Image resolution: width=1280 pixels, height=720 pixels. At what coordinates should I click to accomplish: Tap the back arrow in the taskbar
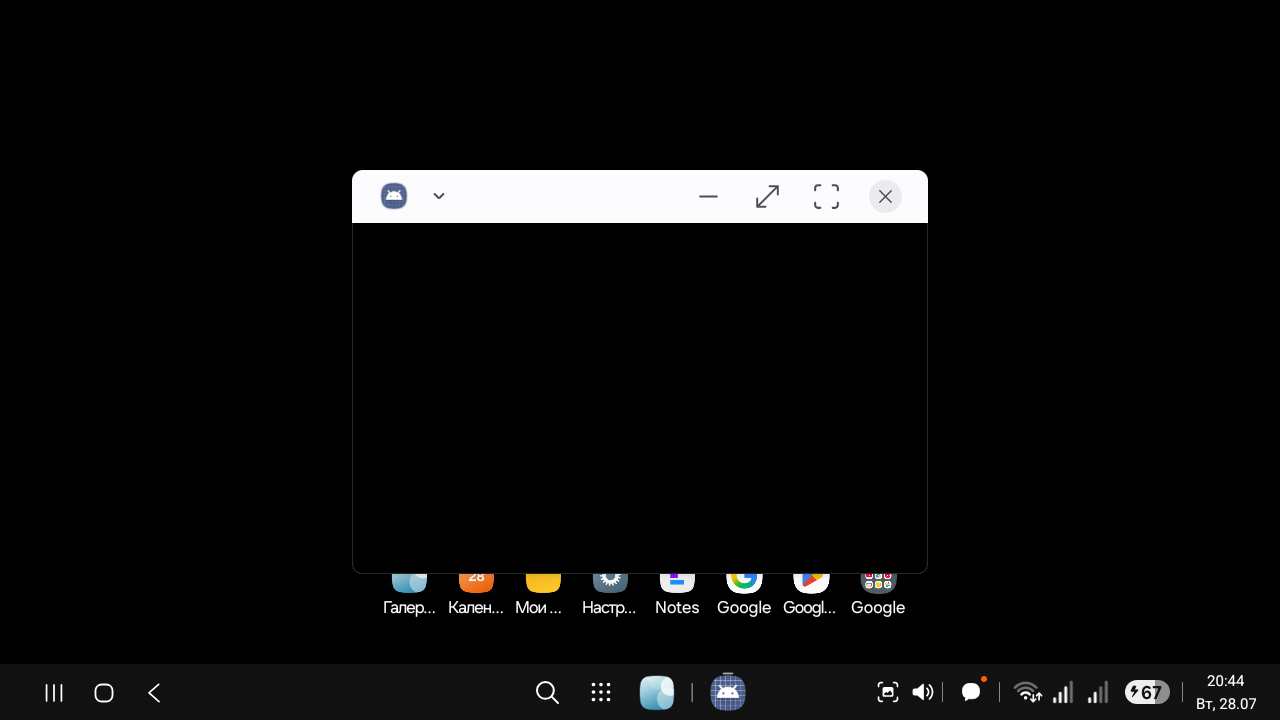point(154,693)
